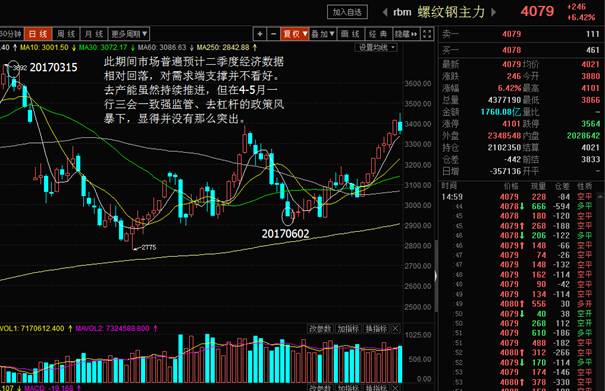Switch to 月线 monthly period
The width and height of the screenshot is (605, 391).
coord(94,34)
